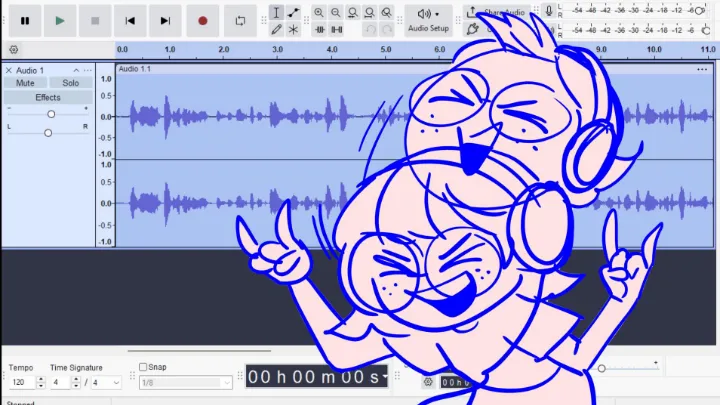This screenshot has height=405, width=720.
Task: Fit selection to width
Action: pyautogui.click(x=353, y=12)
